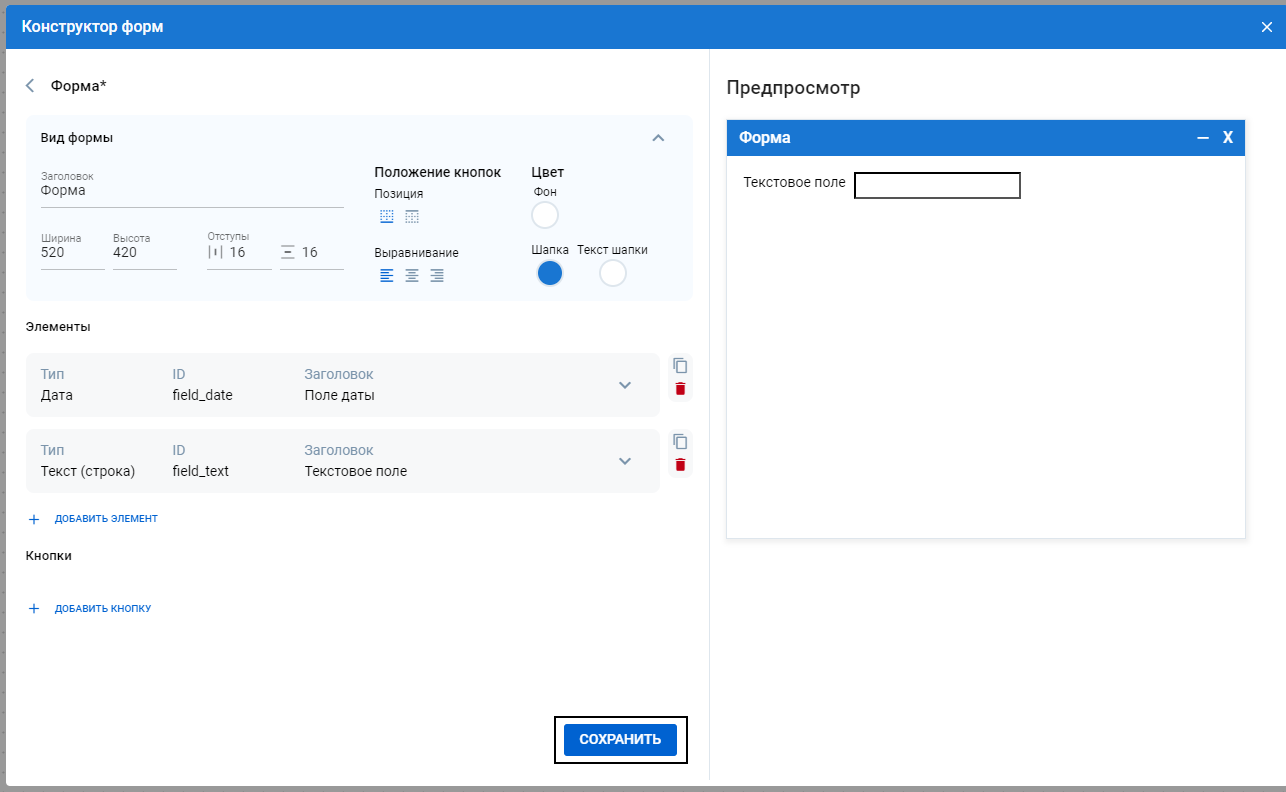Duplicate the Поле даты element
1286x792 pixels.
(680, 366)
